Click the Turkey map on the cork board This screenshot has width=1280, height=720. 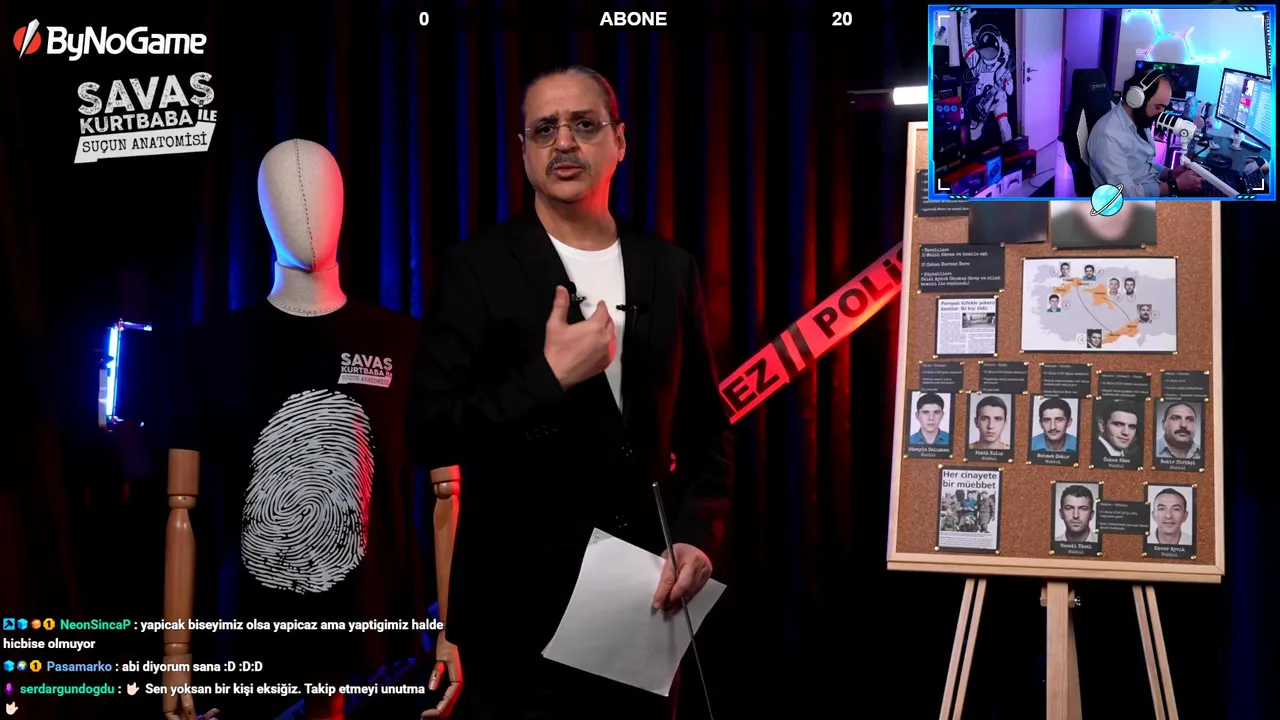pos(1099,304)
